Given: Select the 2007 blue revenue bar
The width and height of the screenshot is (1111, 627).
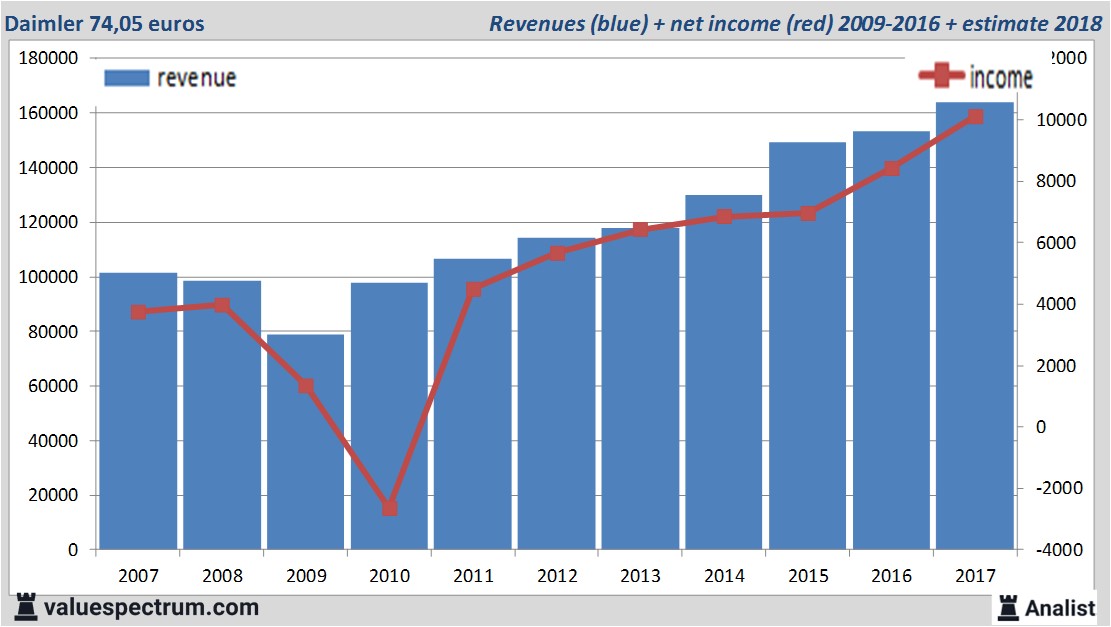Looking at the screenshot, I should tap(138, 411).
